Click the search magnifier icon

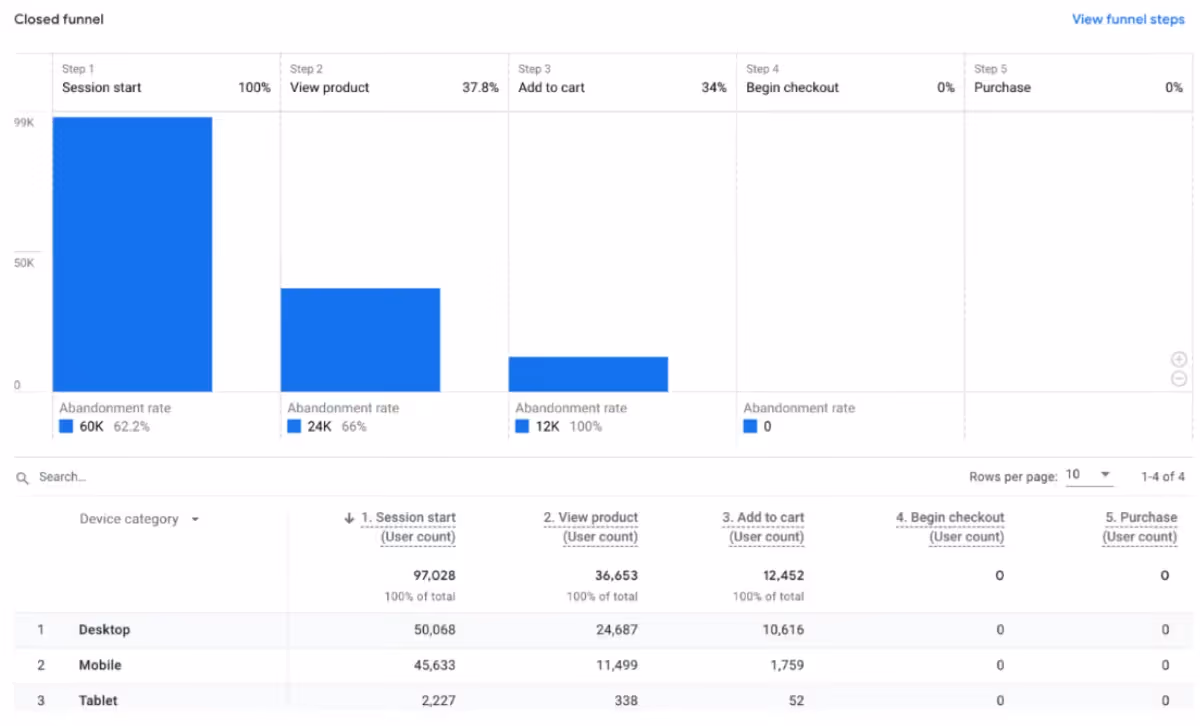point(23,478)
